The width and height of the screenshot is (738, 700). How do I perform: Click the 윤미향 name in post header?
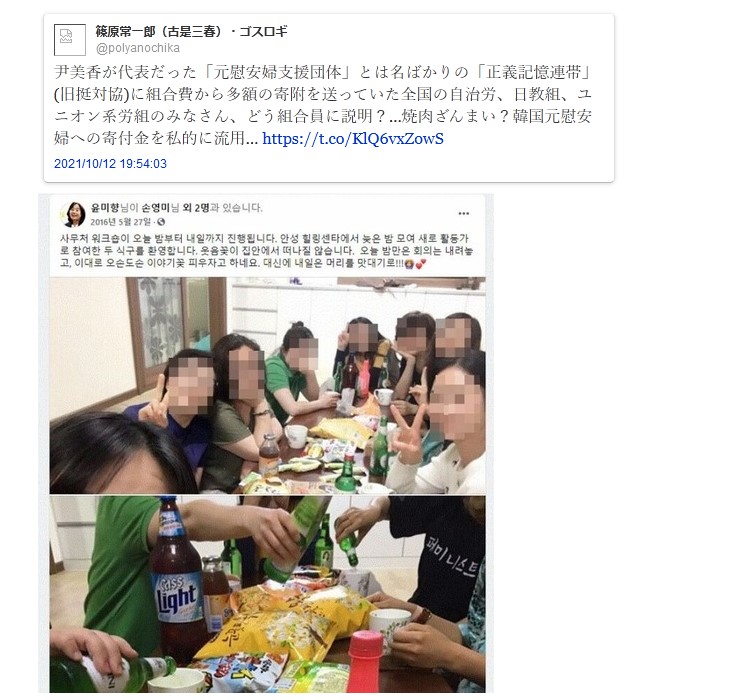click(105, 208)
